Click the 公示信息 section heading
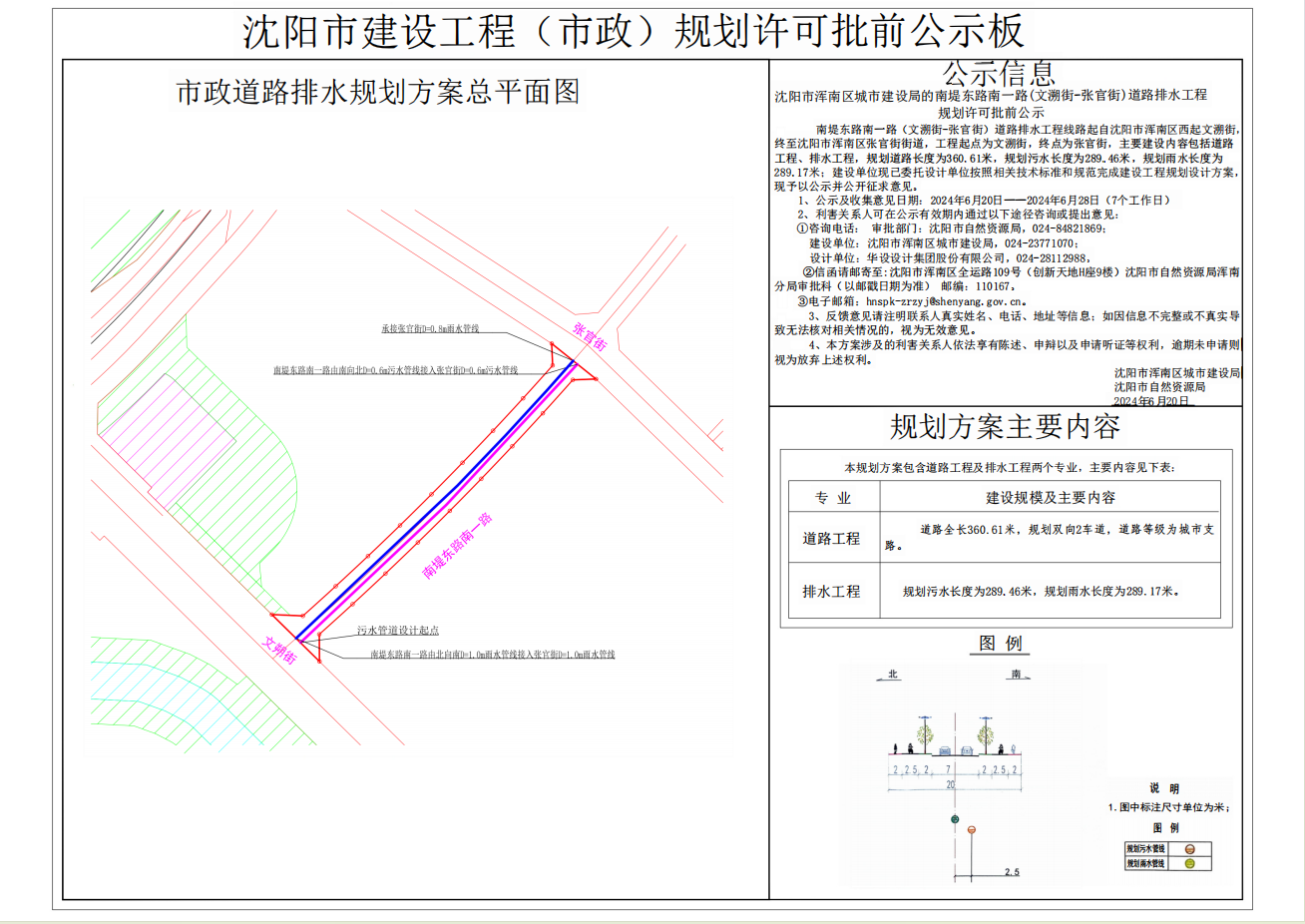 [998, 73]
